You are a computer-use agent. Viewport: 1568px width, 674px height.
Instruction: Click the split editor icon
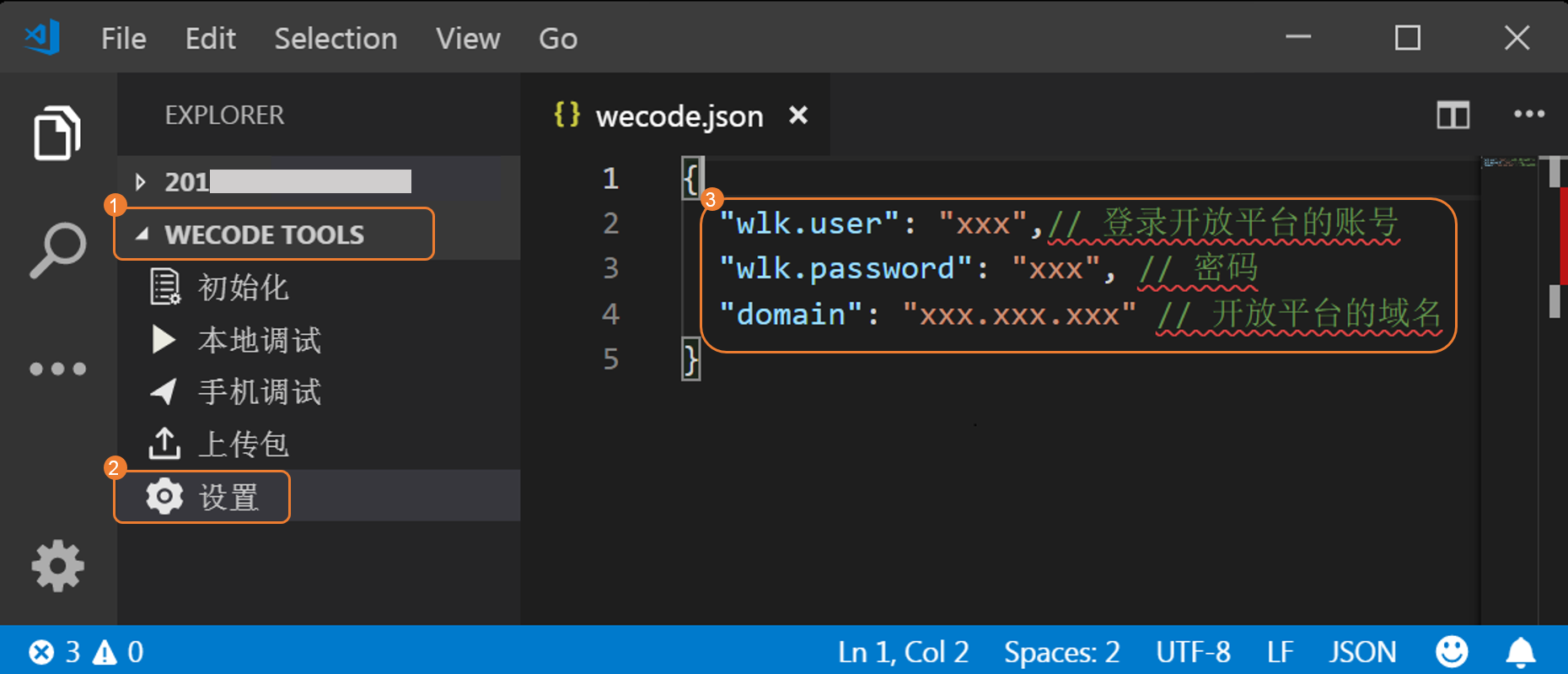point(1453,115)
